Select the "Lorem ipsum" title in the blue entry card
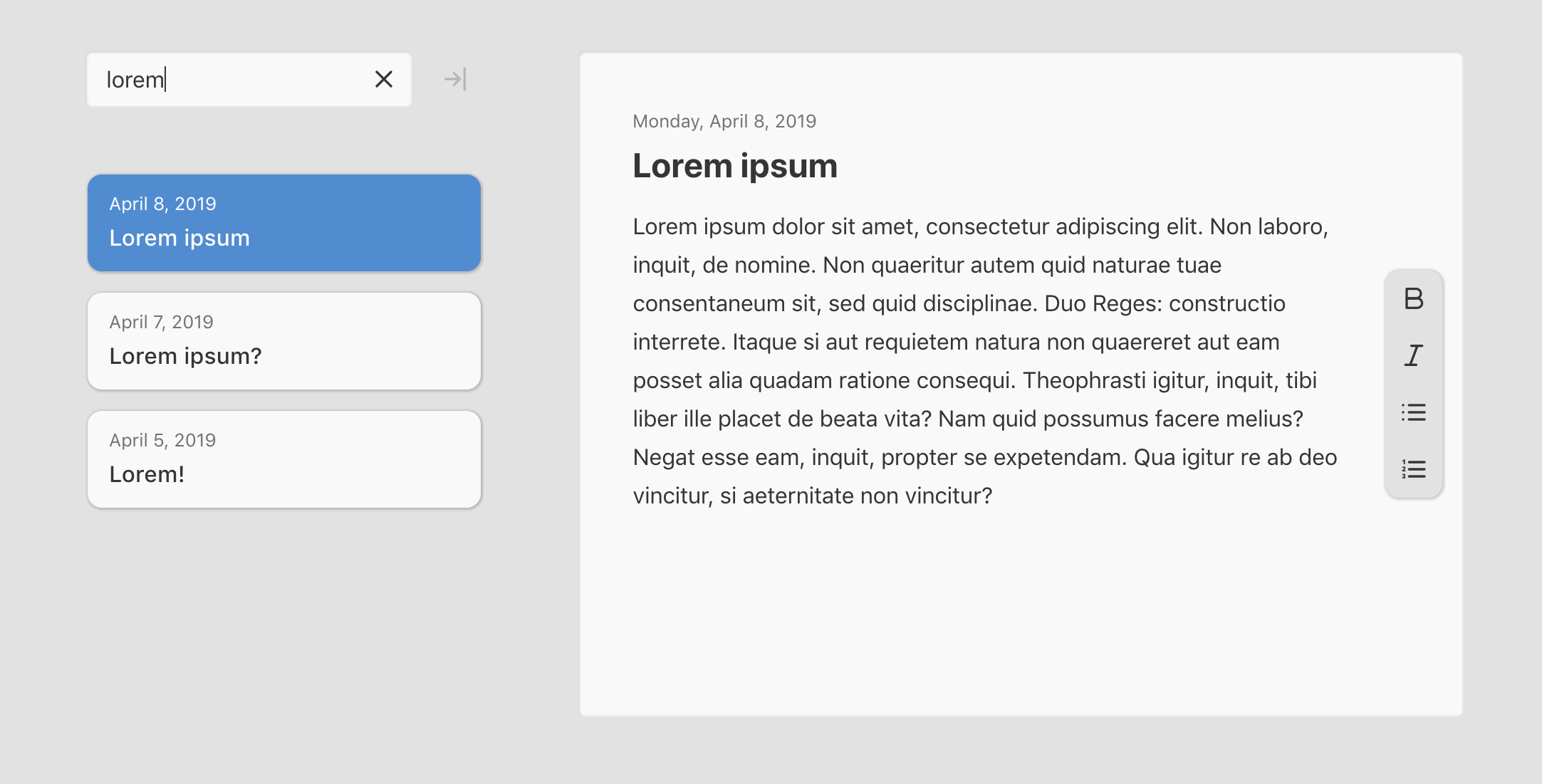Image resolution: width=1542 pixels, height=784 pixels. pyautogui.click(x=179, y=238)
